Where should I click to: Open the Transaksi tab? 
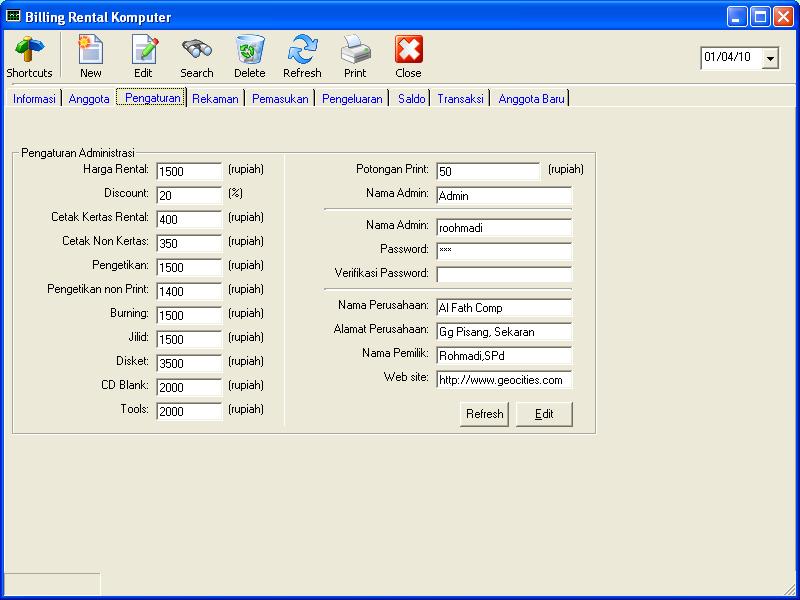460,99
